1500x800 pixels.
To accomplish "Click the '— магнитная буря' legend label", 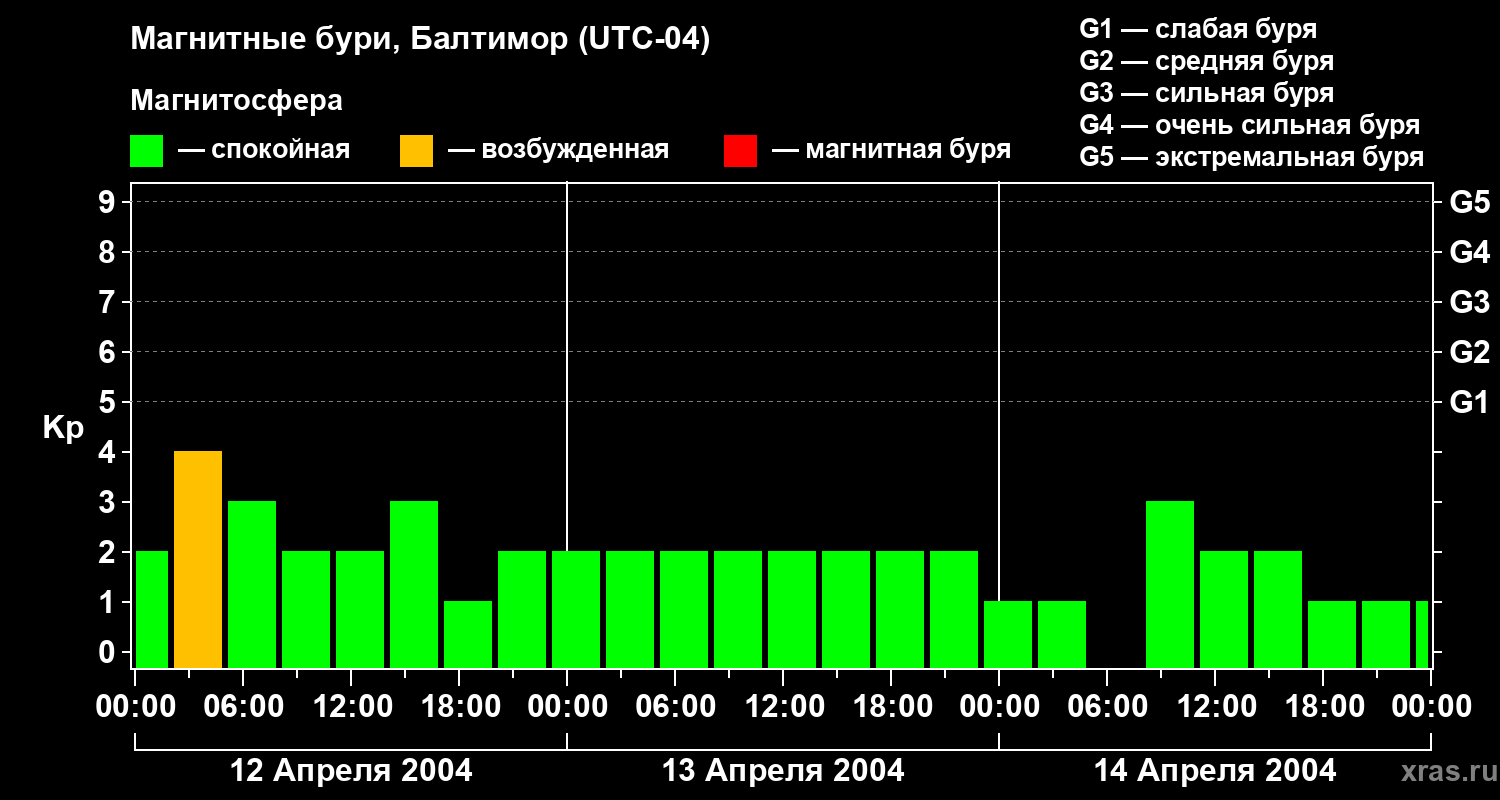I will (x=891, y=151).
